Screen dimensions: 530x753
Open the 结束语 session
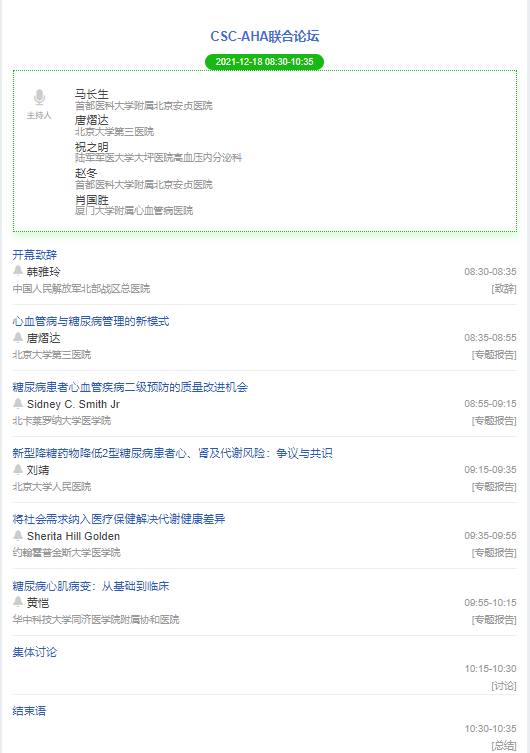coord(29,711)
